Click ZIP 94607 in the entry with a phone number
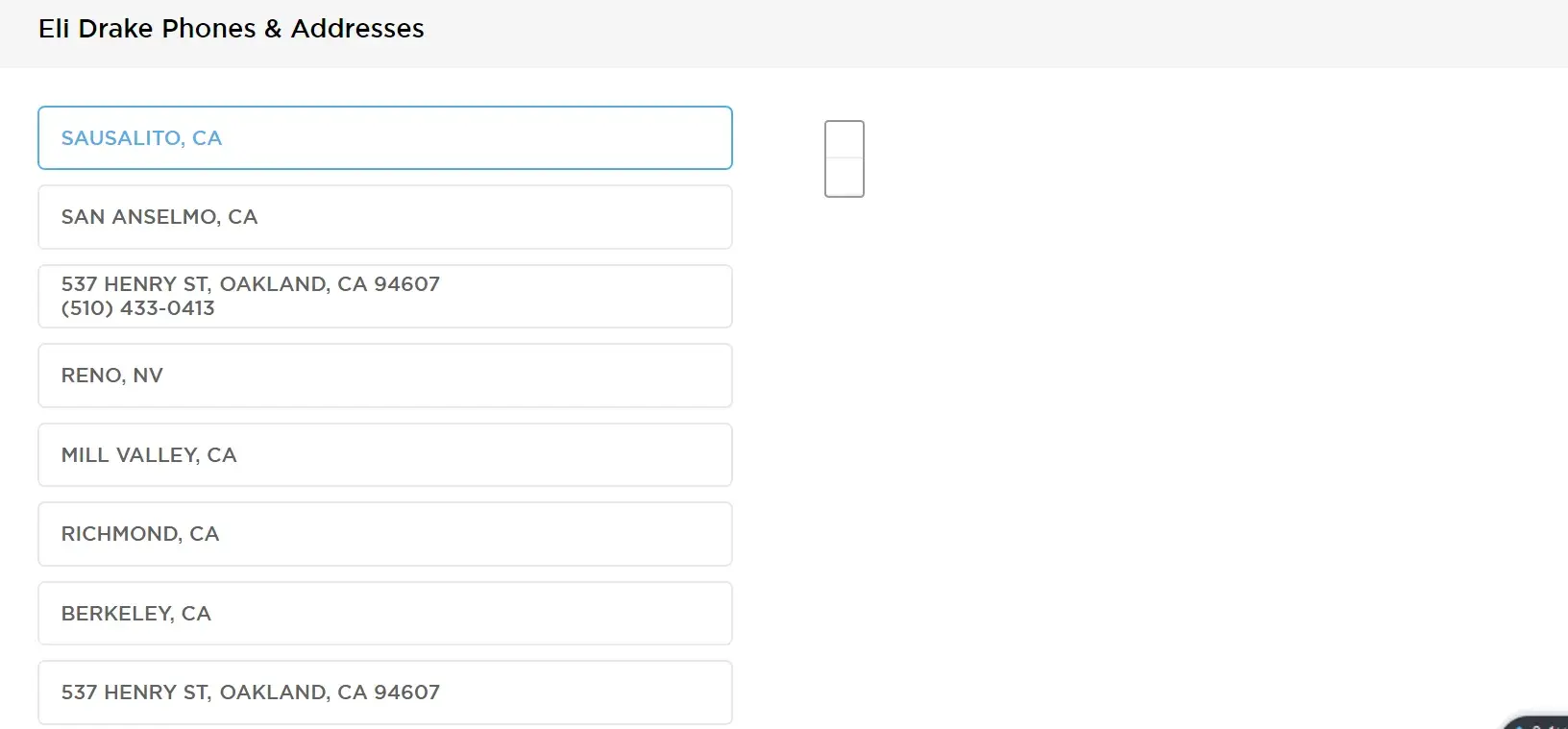Viewport: 1568px width, 729px height. coord(407,284)
